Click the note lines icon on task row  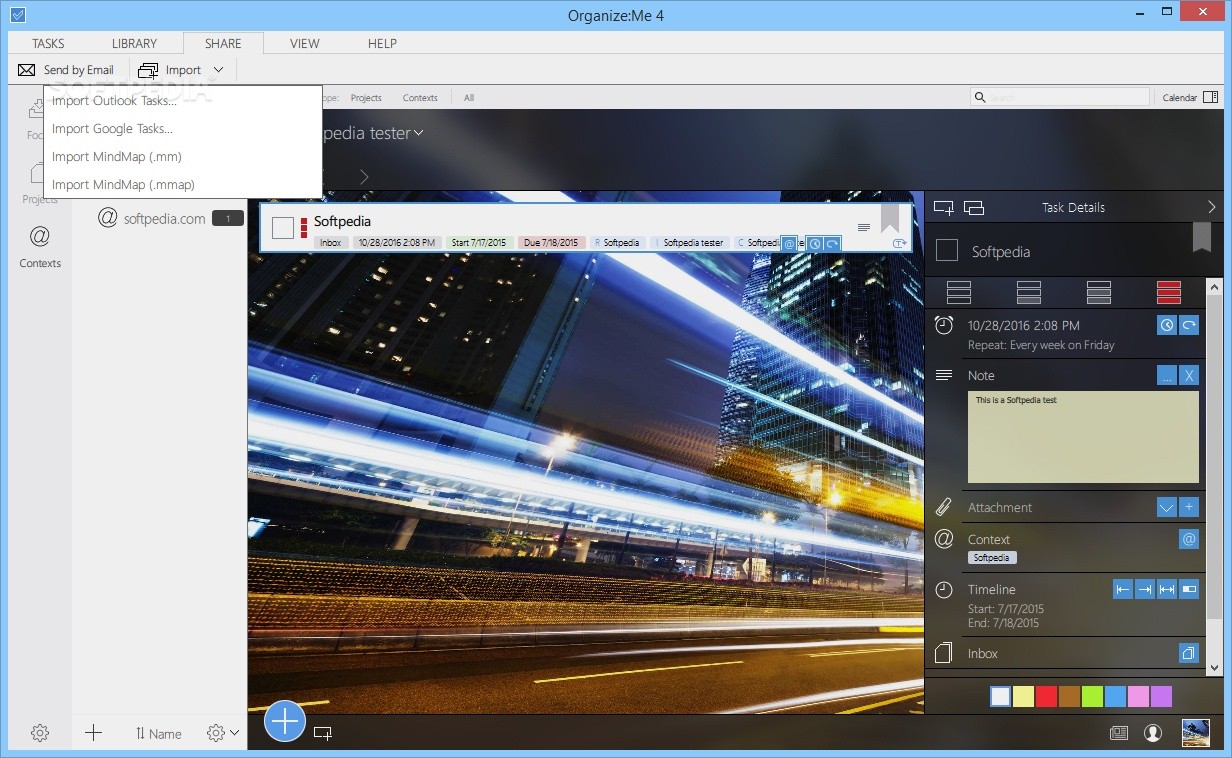[864, 228]
